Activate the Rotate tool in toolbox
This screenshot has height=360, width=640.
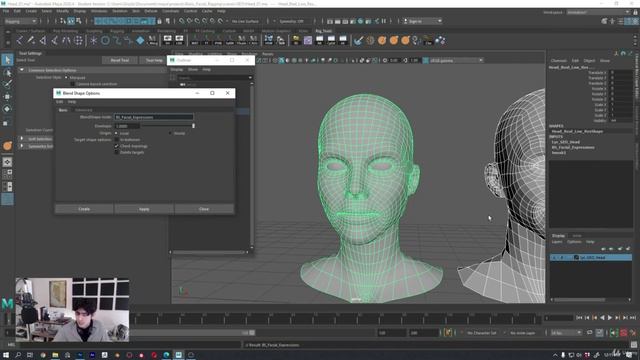point(7,109)
